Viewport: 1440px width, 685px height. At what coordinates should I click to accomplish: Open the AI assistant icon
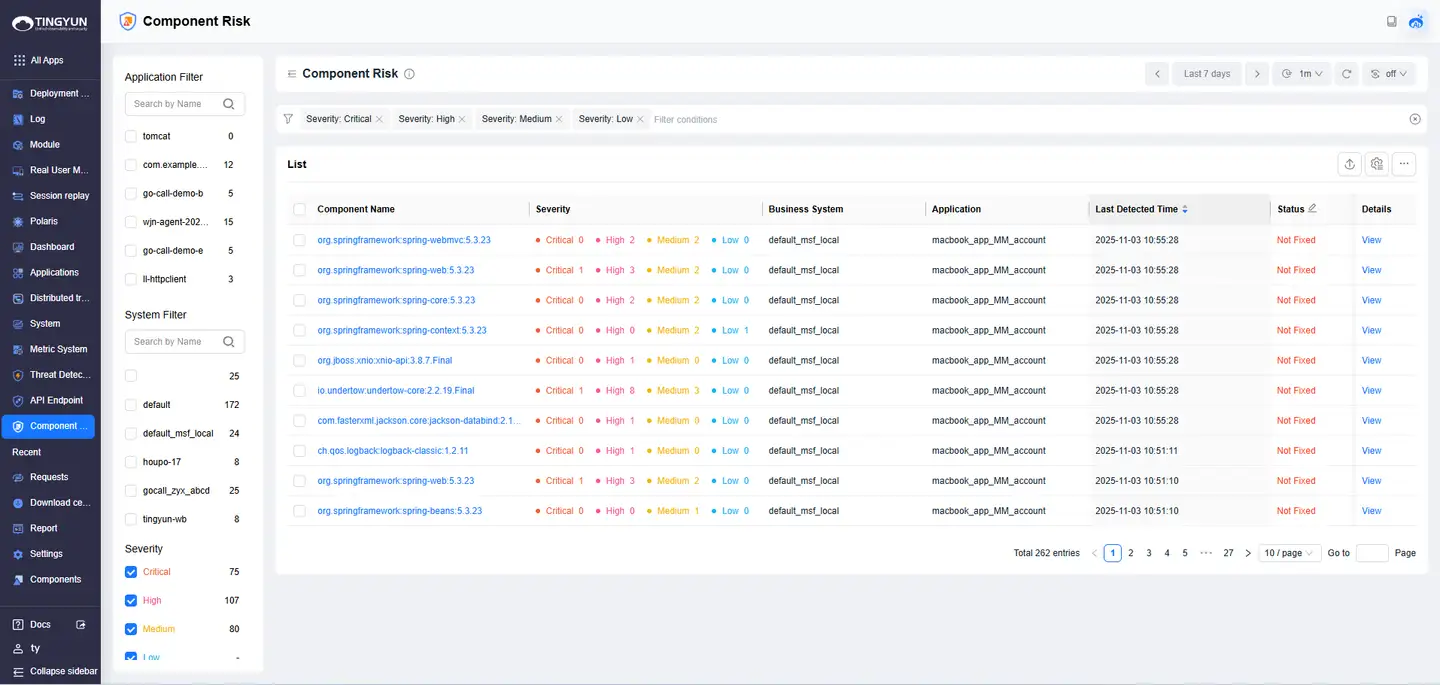[x=1416, y=21]
